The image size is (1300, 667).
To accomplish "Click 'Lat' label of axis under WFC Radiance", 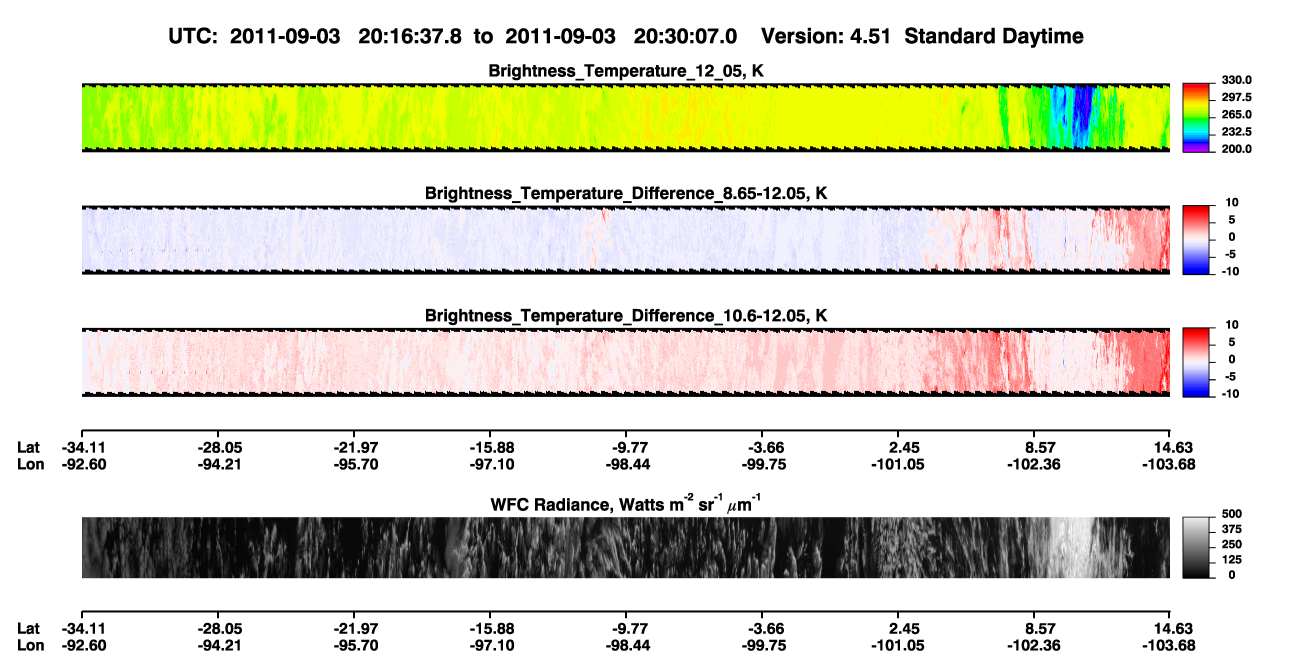I will coord(28,628).
